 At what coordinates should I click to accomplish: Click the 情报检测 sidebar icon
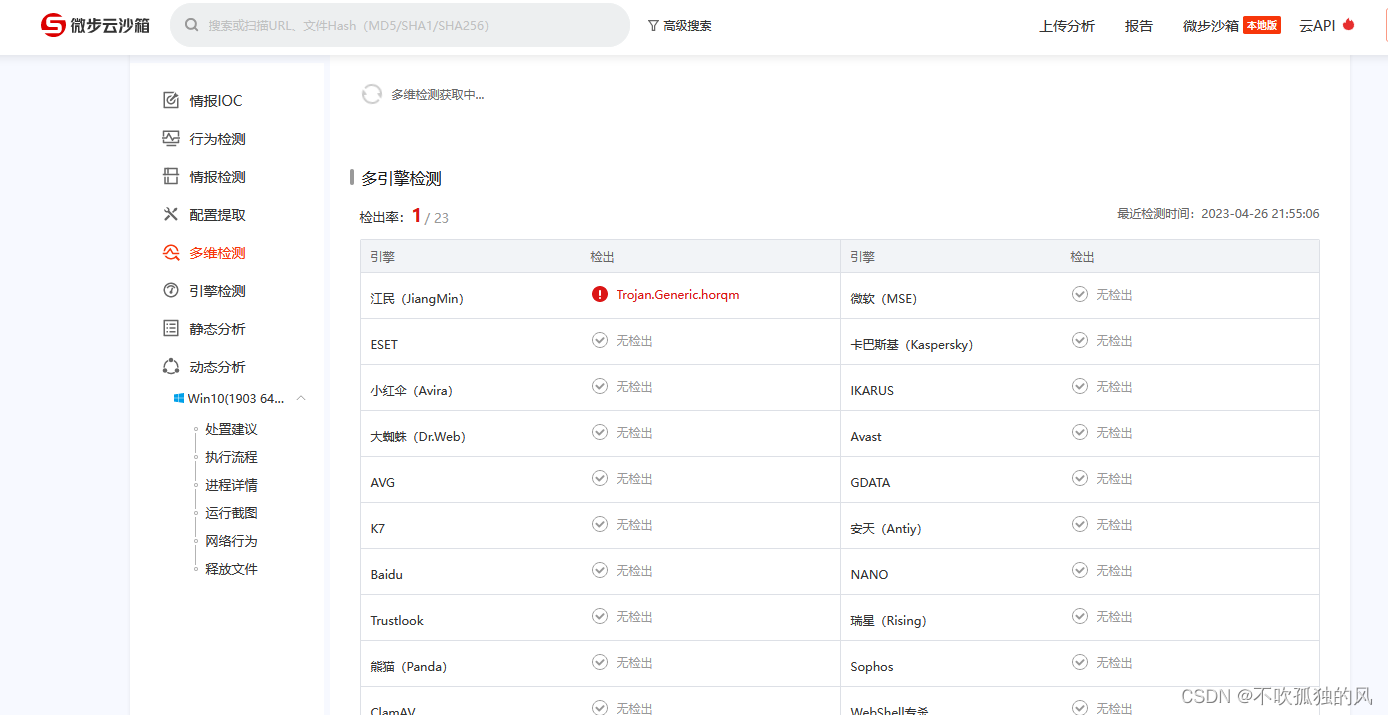point(171,176)
